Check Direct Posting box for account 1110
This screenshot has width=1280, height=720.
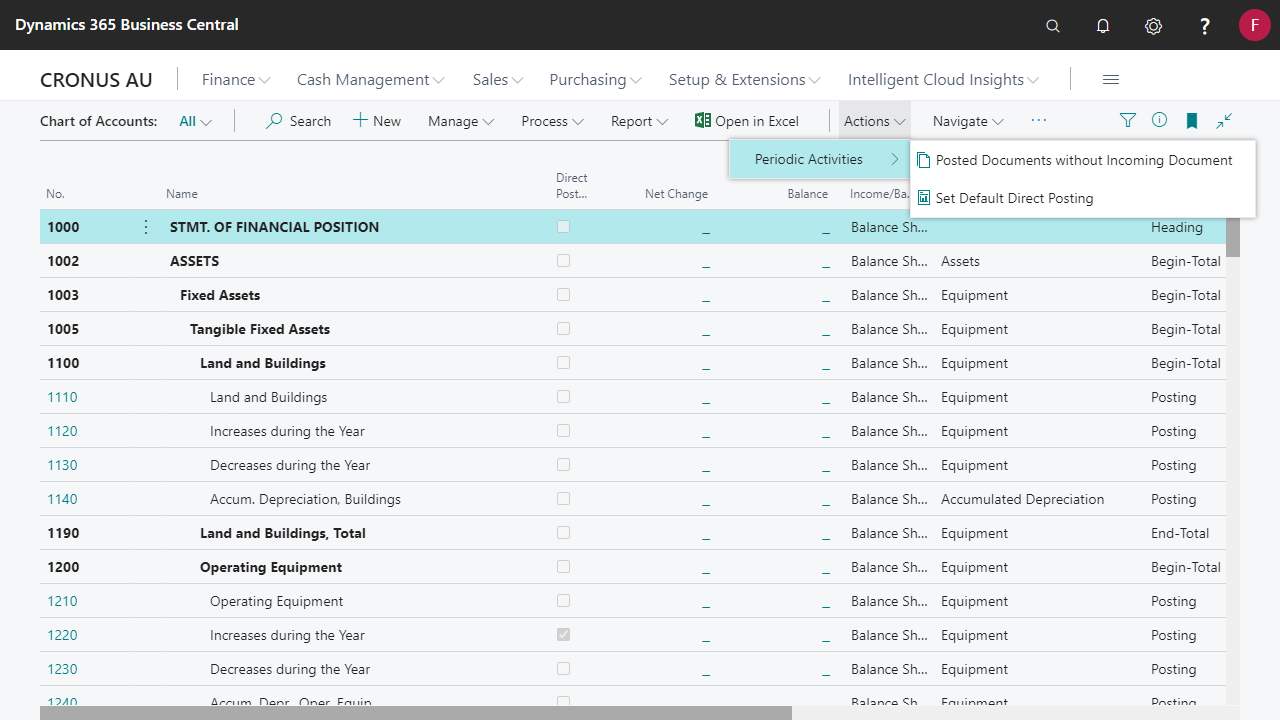coord(564,397)
